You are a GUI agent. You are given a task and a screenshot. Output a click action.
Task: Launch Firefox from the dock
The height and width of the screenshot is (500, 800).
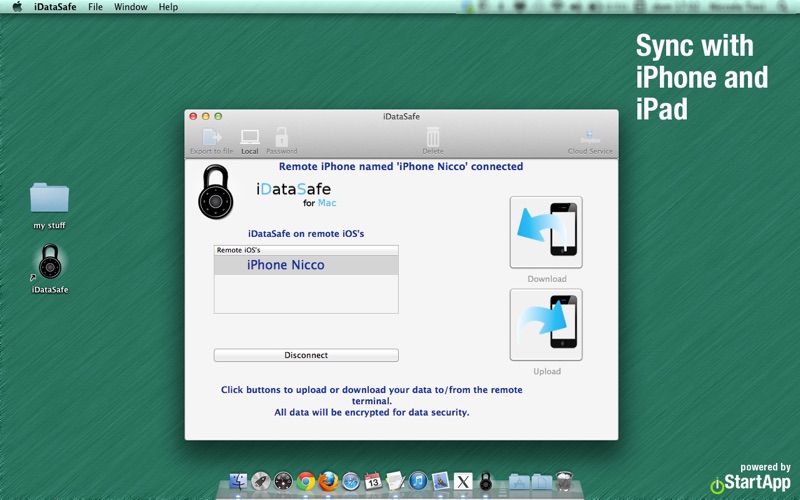point(328,481)
